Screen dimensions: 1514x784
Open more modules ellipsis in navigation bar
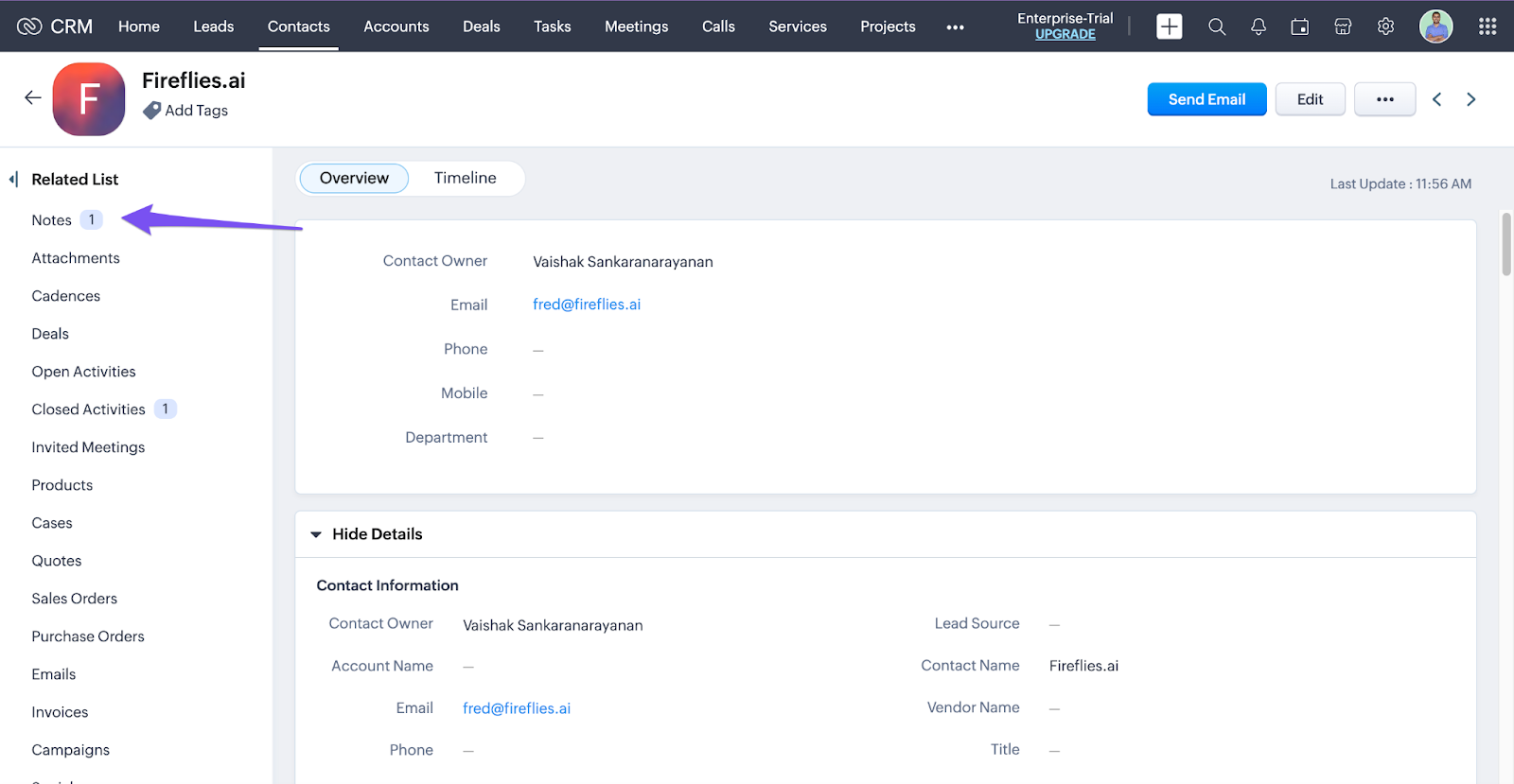click(x=955, y=27)
